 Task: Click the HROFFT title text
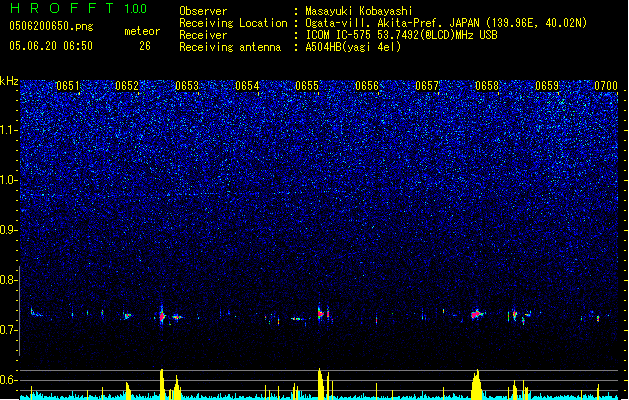62,8
